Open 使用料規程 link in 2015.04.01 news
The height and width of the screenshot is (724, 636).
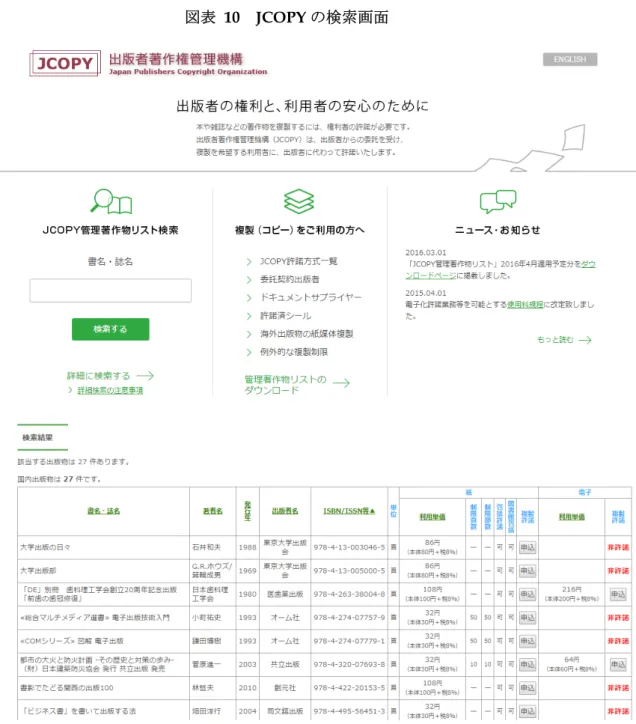(x=525, y=305)
